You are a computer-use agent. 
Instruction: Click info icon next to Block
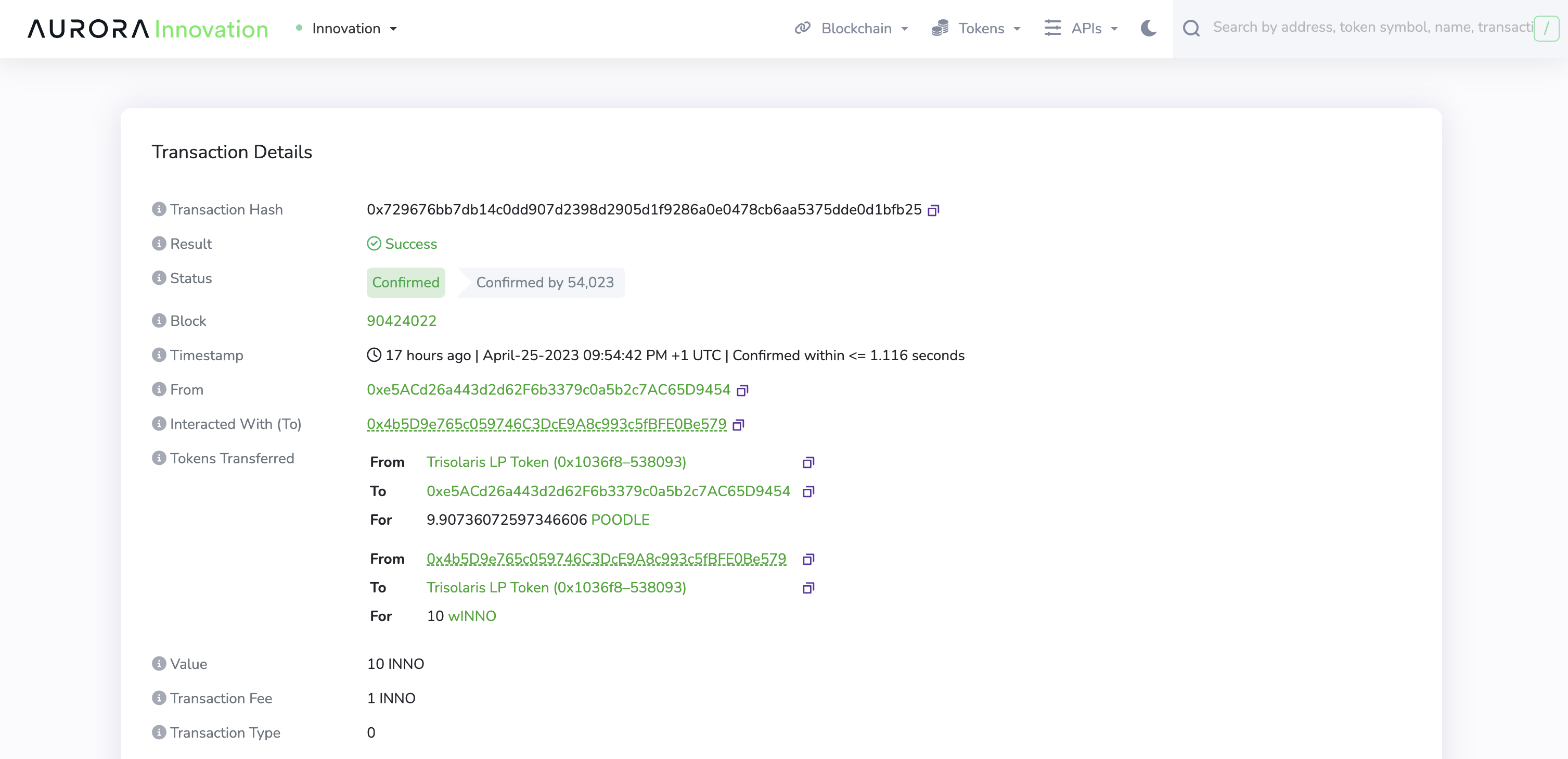tap(159, 320)
